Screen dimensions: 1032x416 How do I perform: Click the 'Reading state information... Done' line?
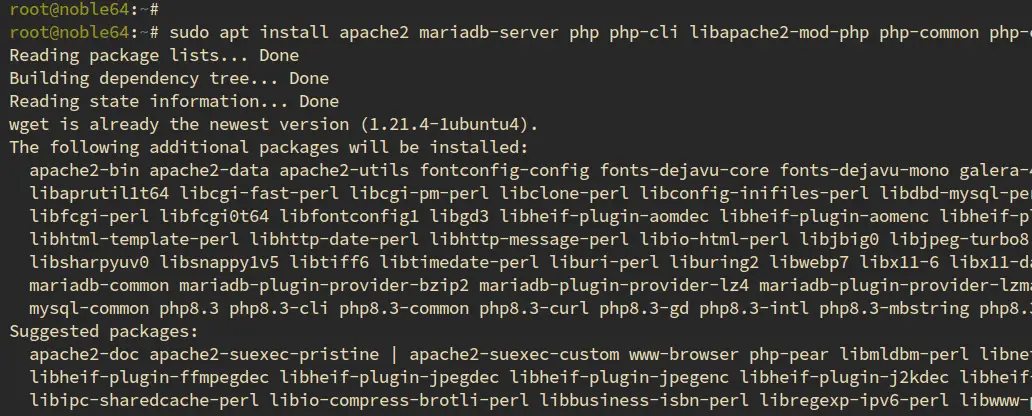pyautogui.click(x=174, y=101)
